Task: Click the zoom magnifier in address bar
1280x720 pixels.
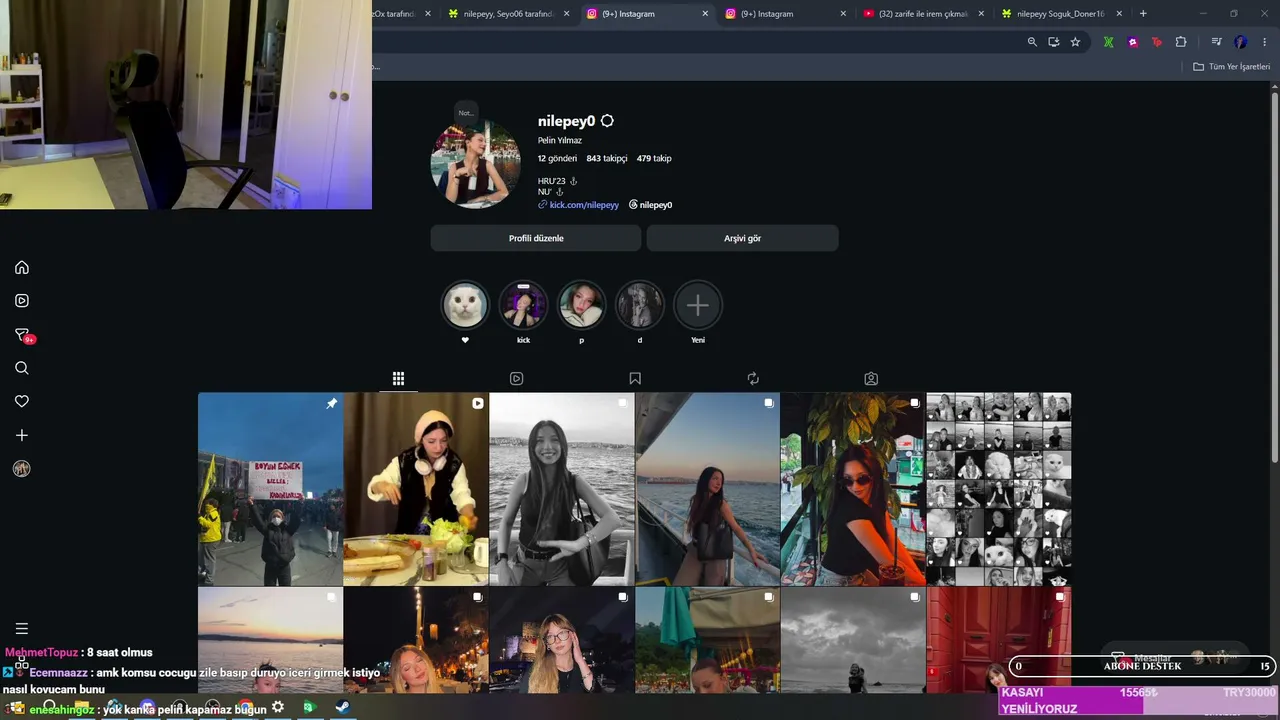Action: [1032, 42]
